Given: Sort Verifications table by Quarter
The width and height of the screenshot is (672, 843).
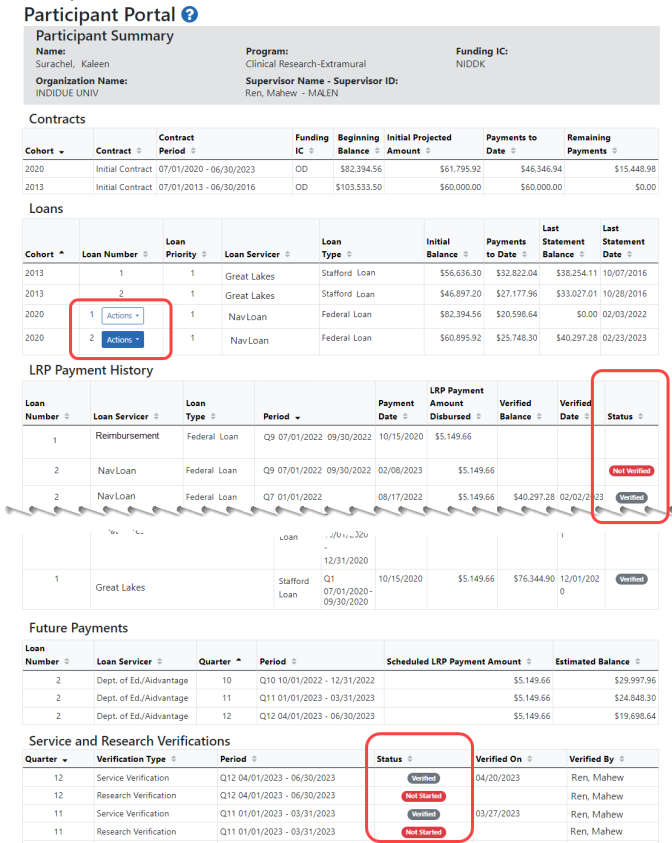Looking at the screenshot, I should point(46,759).
